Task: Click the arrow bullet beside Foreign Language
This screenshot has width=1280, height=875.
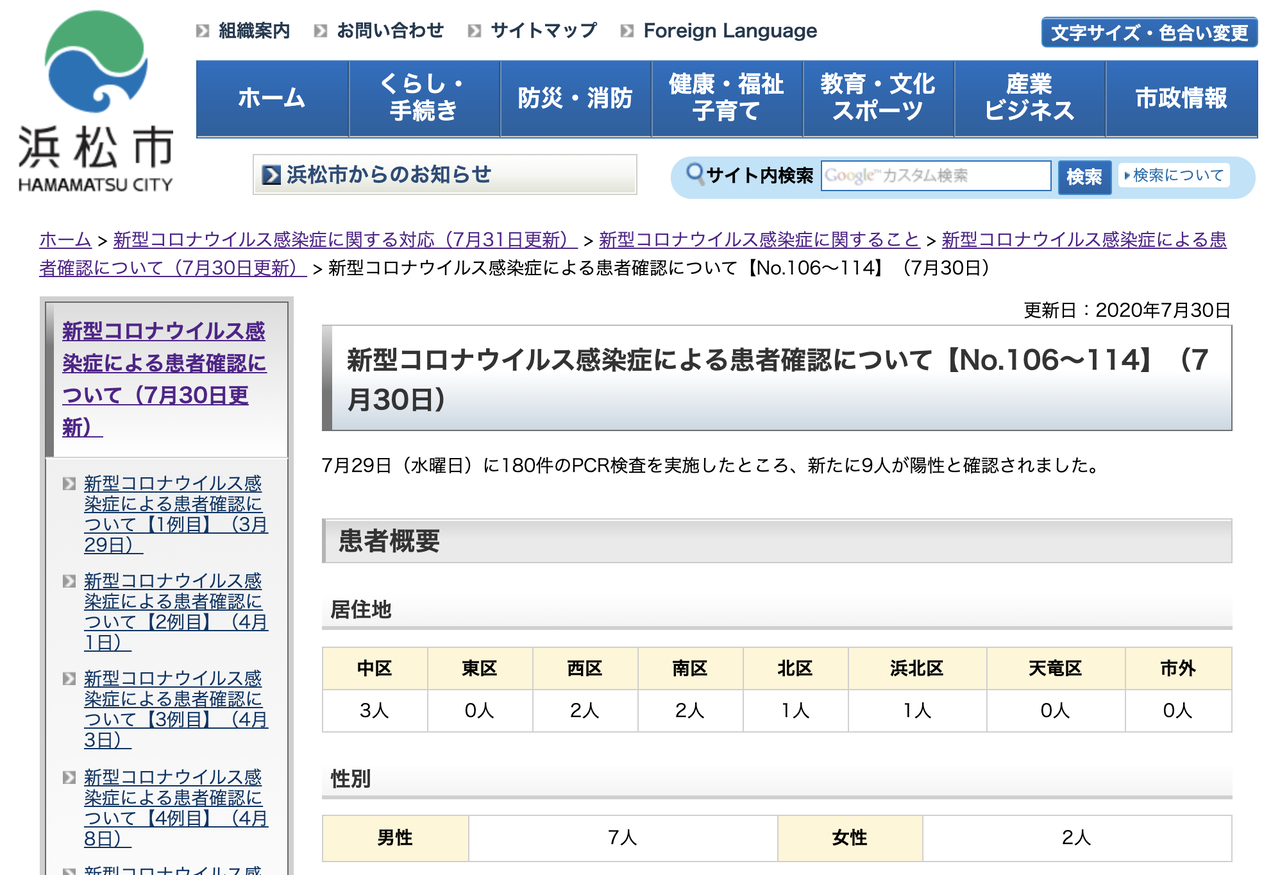Action: [x=627, y=31]
